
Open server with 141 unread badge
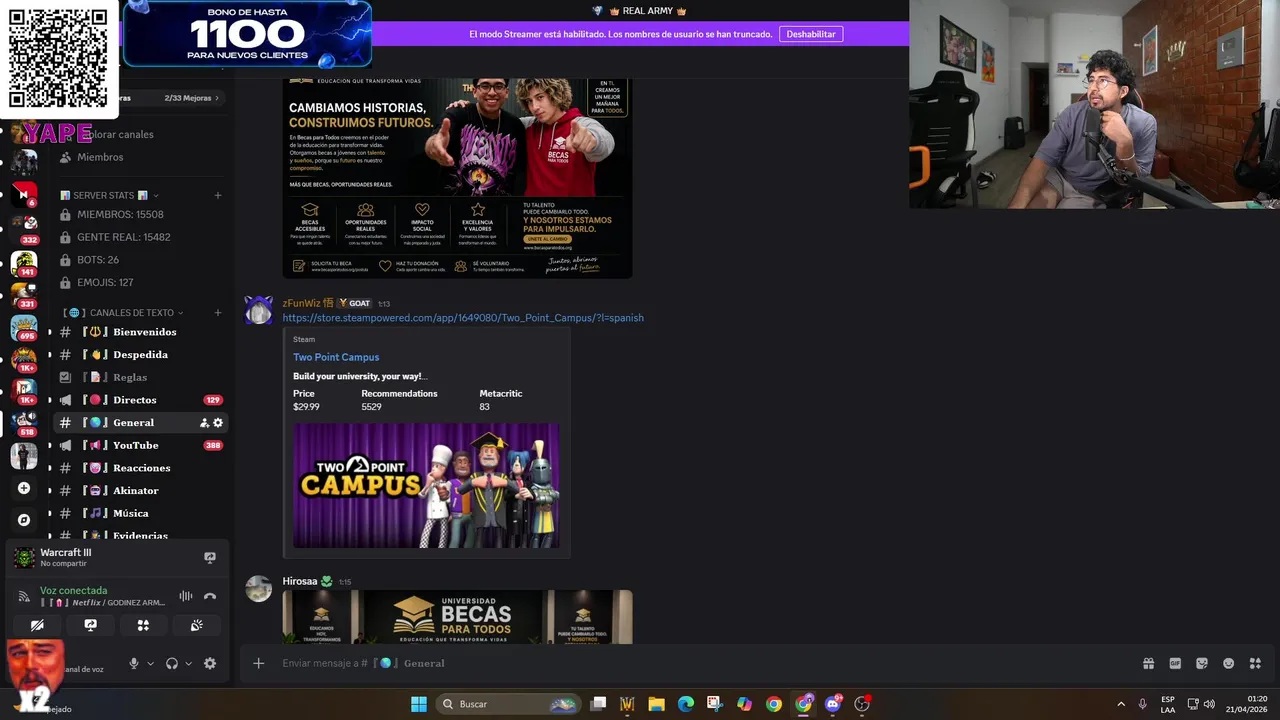pos(24,262)
